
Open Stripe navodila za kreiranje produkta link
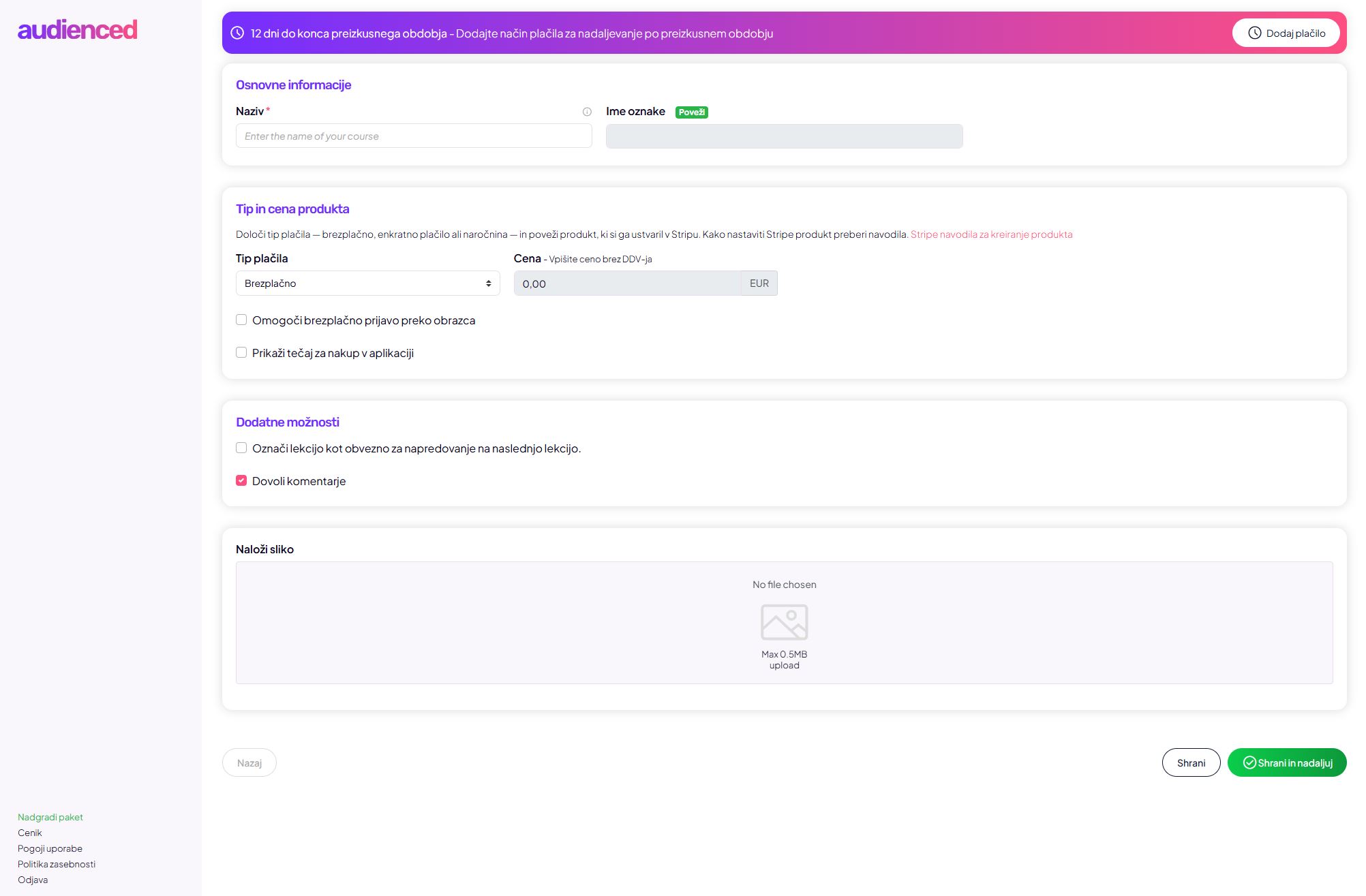coord(991,234)
